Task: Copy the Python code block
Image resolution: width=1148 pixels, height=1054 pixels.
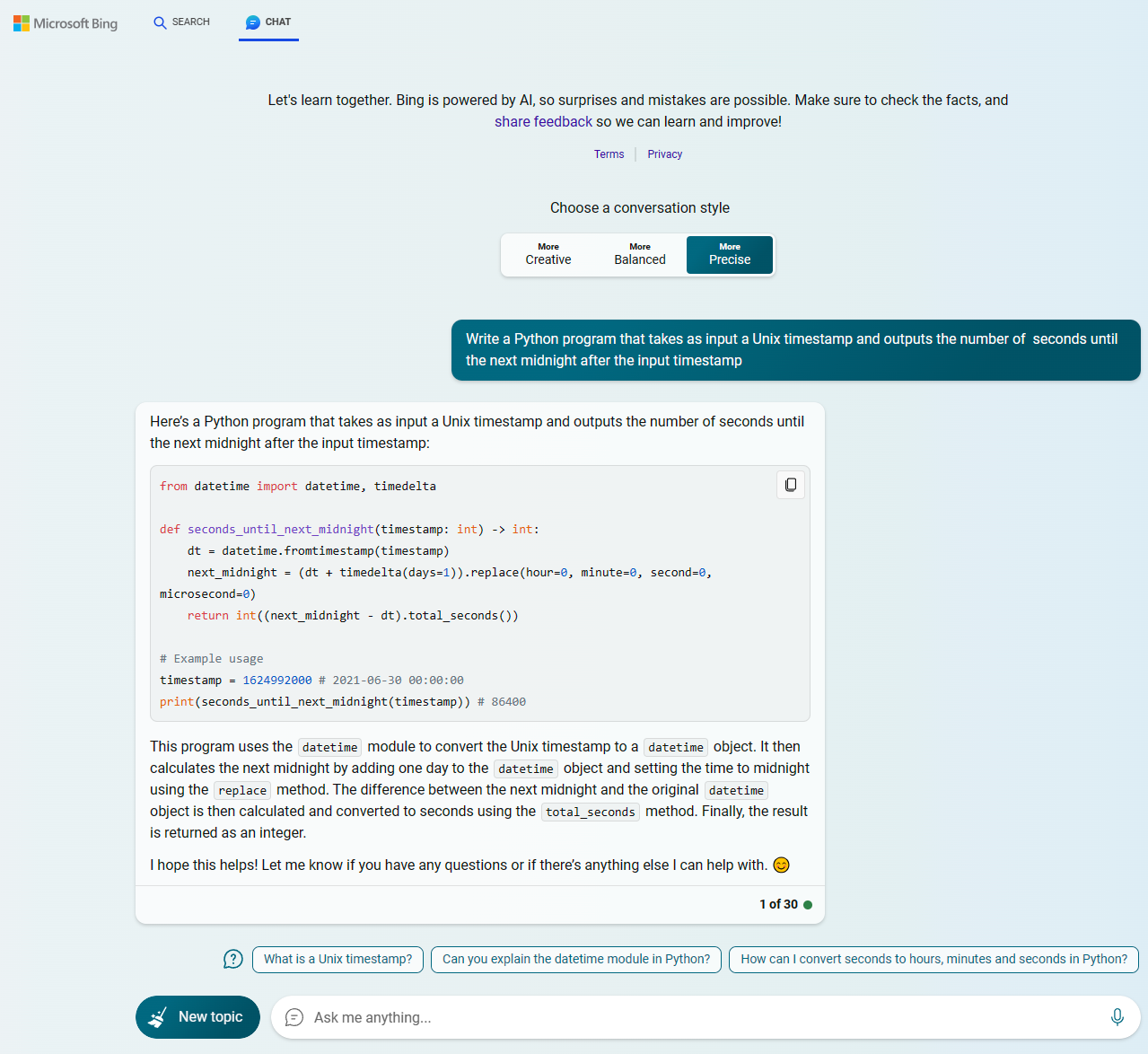Action: 791,485
